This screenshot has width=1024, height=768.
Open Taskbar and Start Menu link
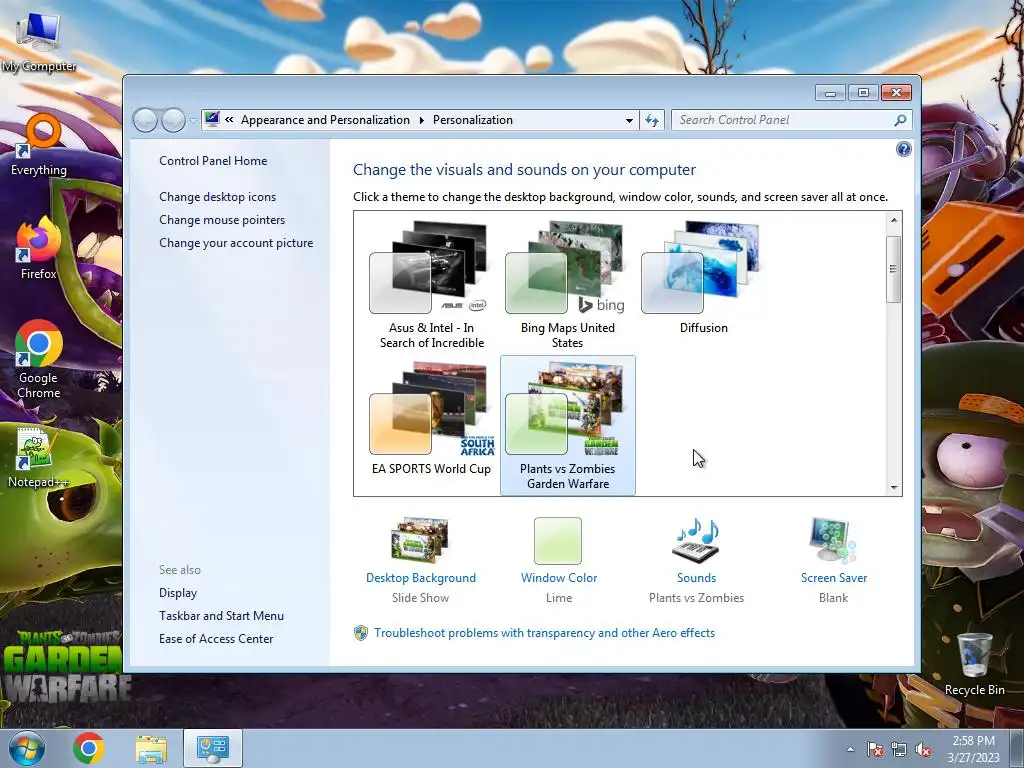[x=221, y=616]
